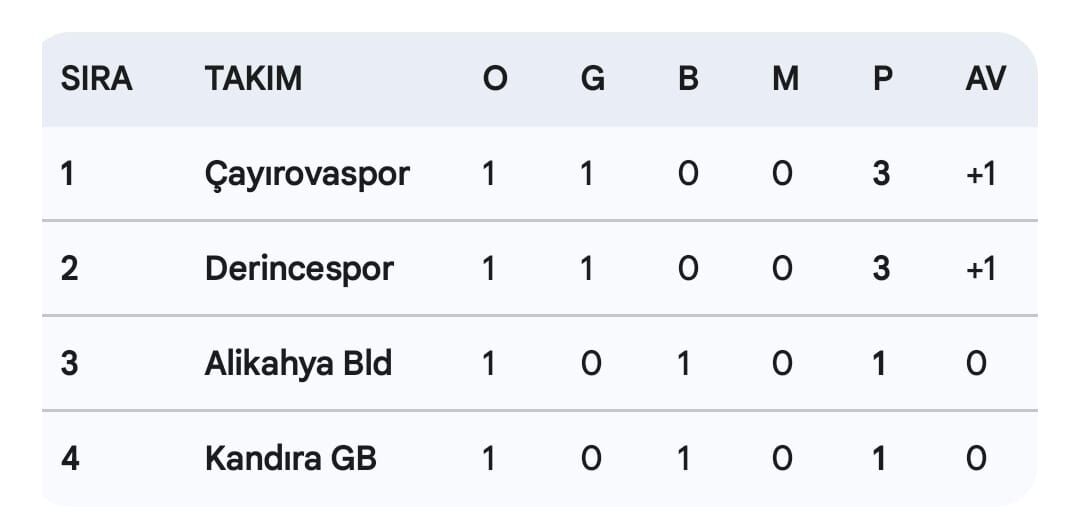Click the AV goal-difference column header
The image size is (1079, 514).
click(985, 79)
